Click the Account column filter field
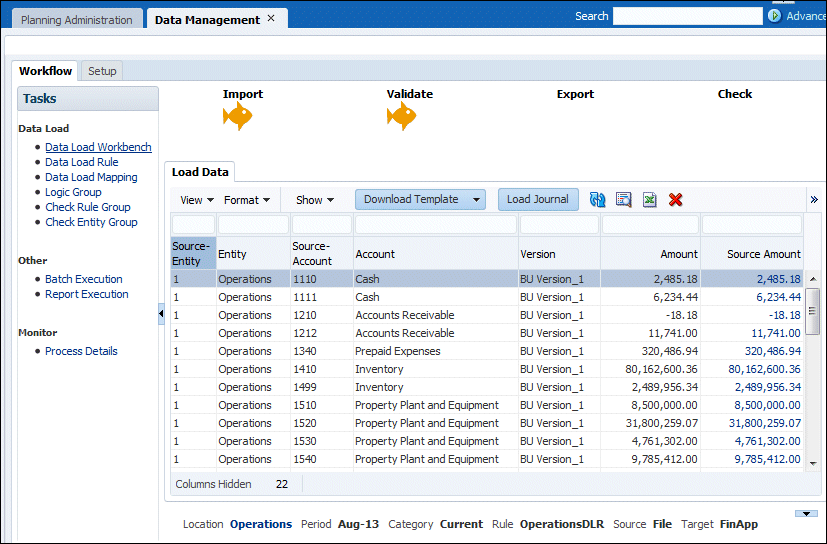The height and width of the screenshot is (544, 827). click(435, 225)
